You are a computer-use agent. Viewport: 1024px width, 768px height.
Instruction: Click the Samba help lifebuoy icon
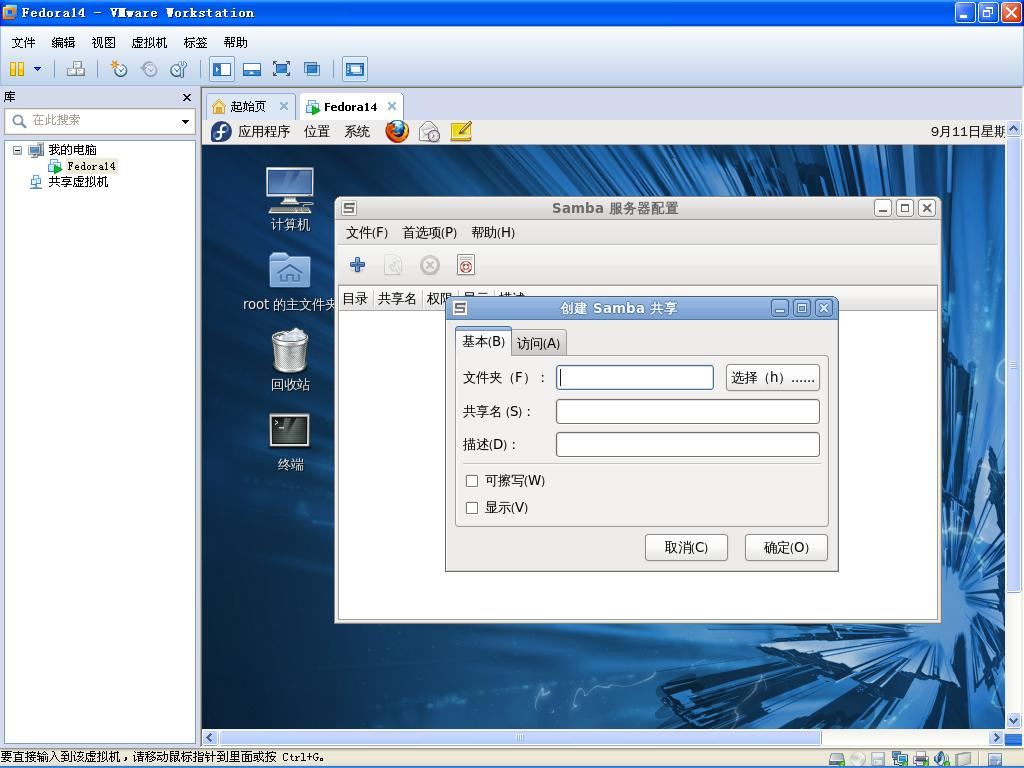[466, 265]
